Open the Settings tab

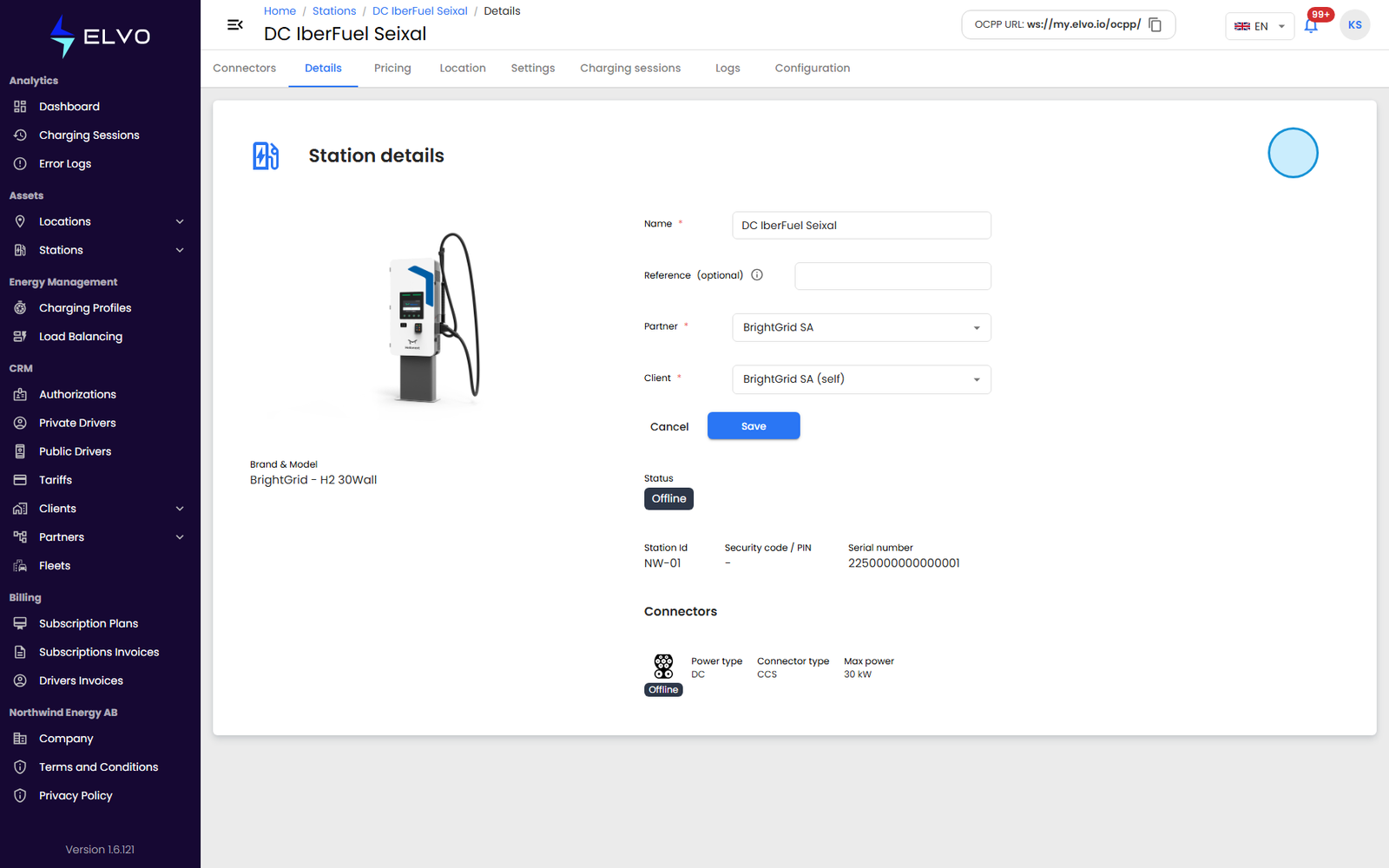point(533,69)
